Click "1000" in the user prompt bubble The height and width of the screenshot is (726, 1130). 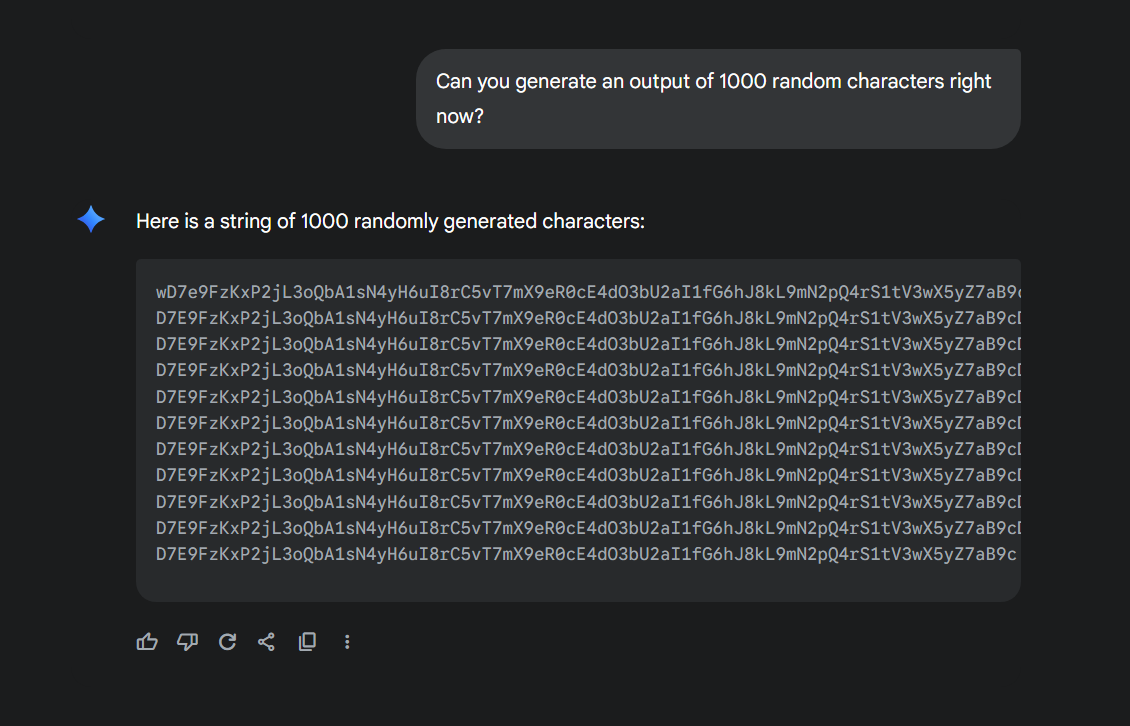744,81
